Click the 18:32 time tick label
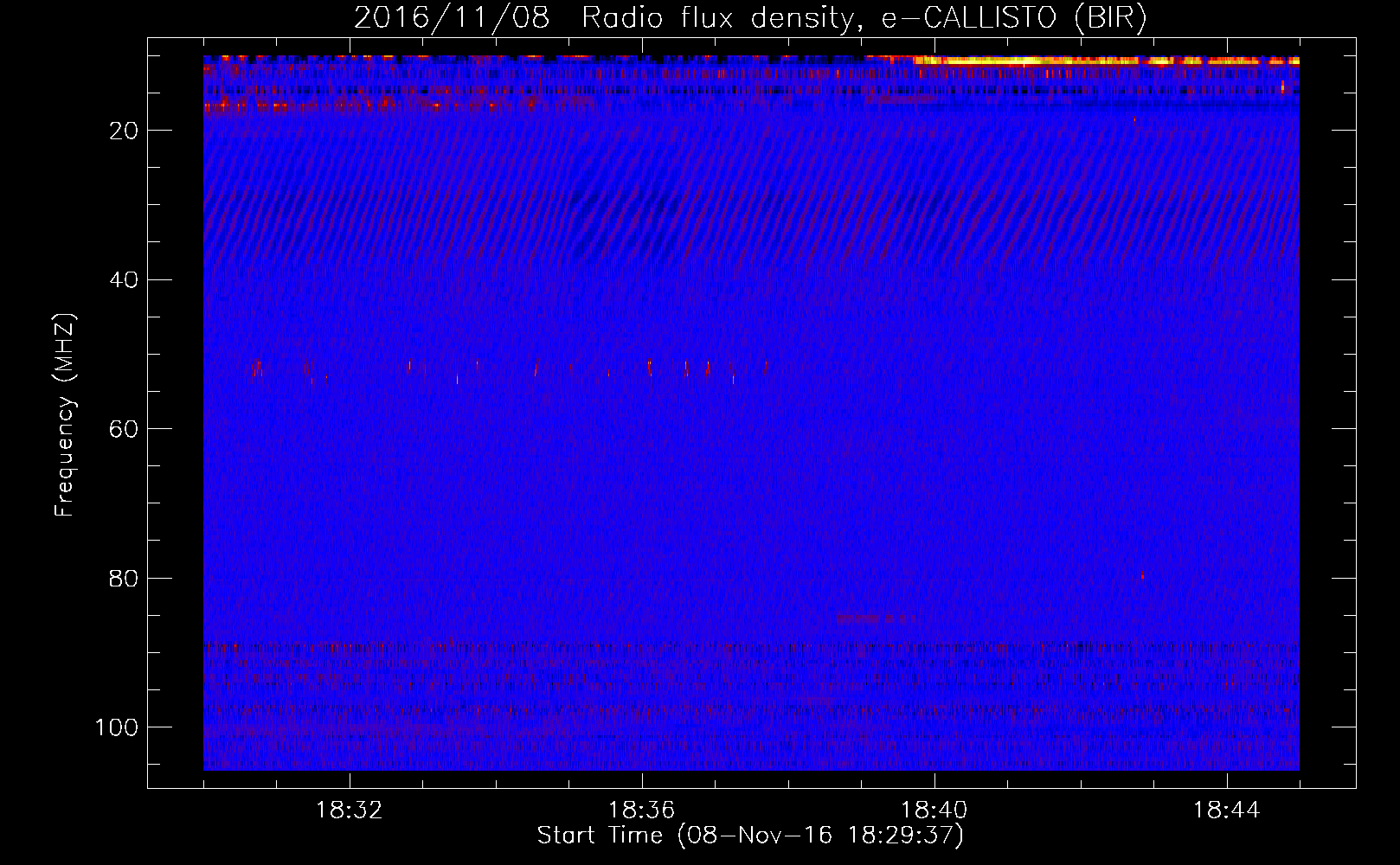 [350, 811]
